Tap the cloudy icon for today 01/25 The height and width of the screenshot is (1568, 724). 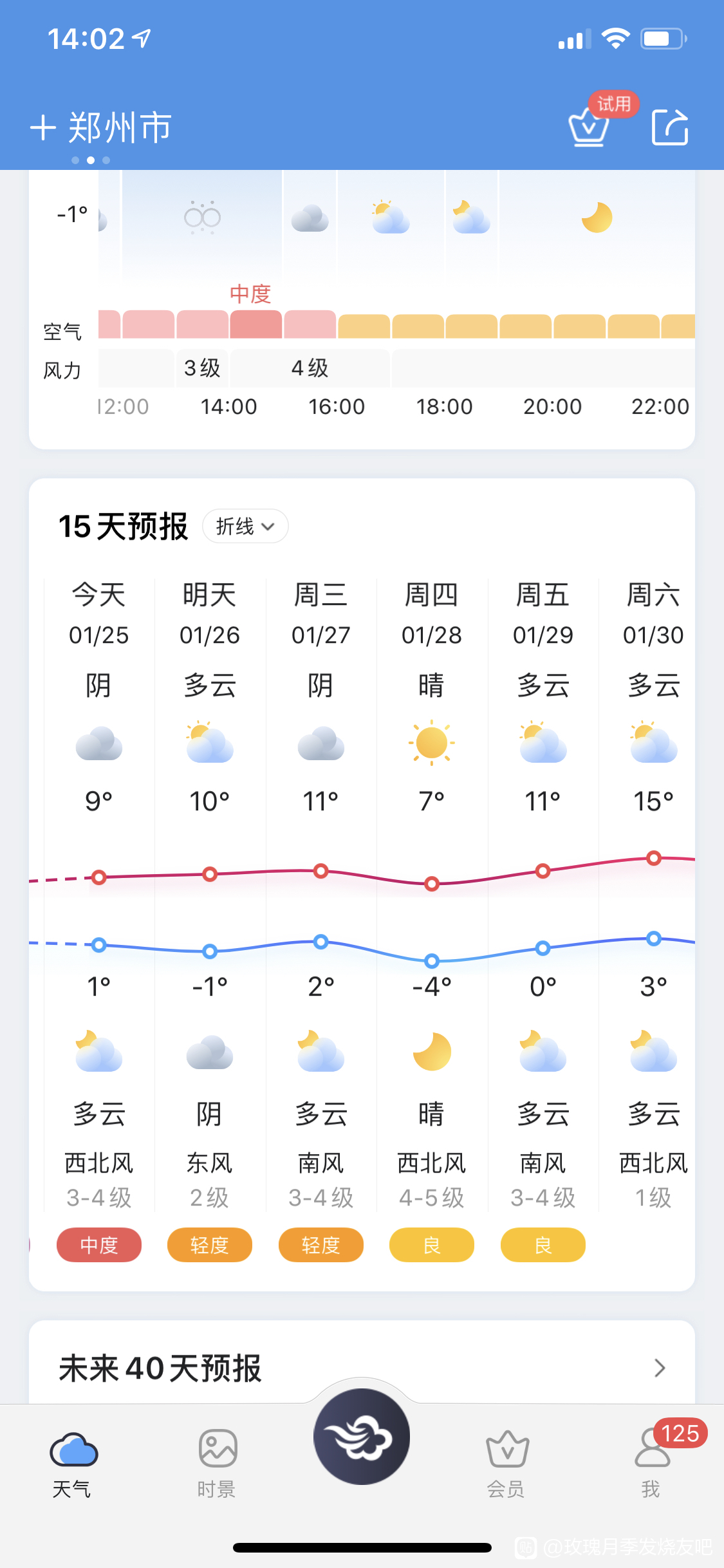pyautogui.click(x=98, y=744)
